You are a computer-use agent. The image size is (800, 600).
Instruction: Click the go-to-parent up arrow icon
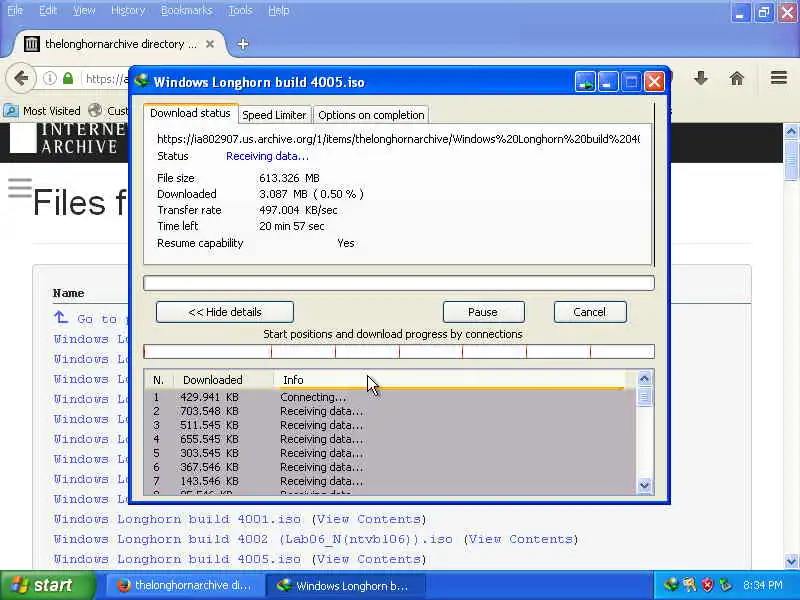tap(61, 318)
